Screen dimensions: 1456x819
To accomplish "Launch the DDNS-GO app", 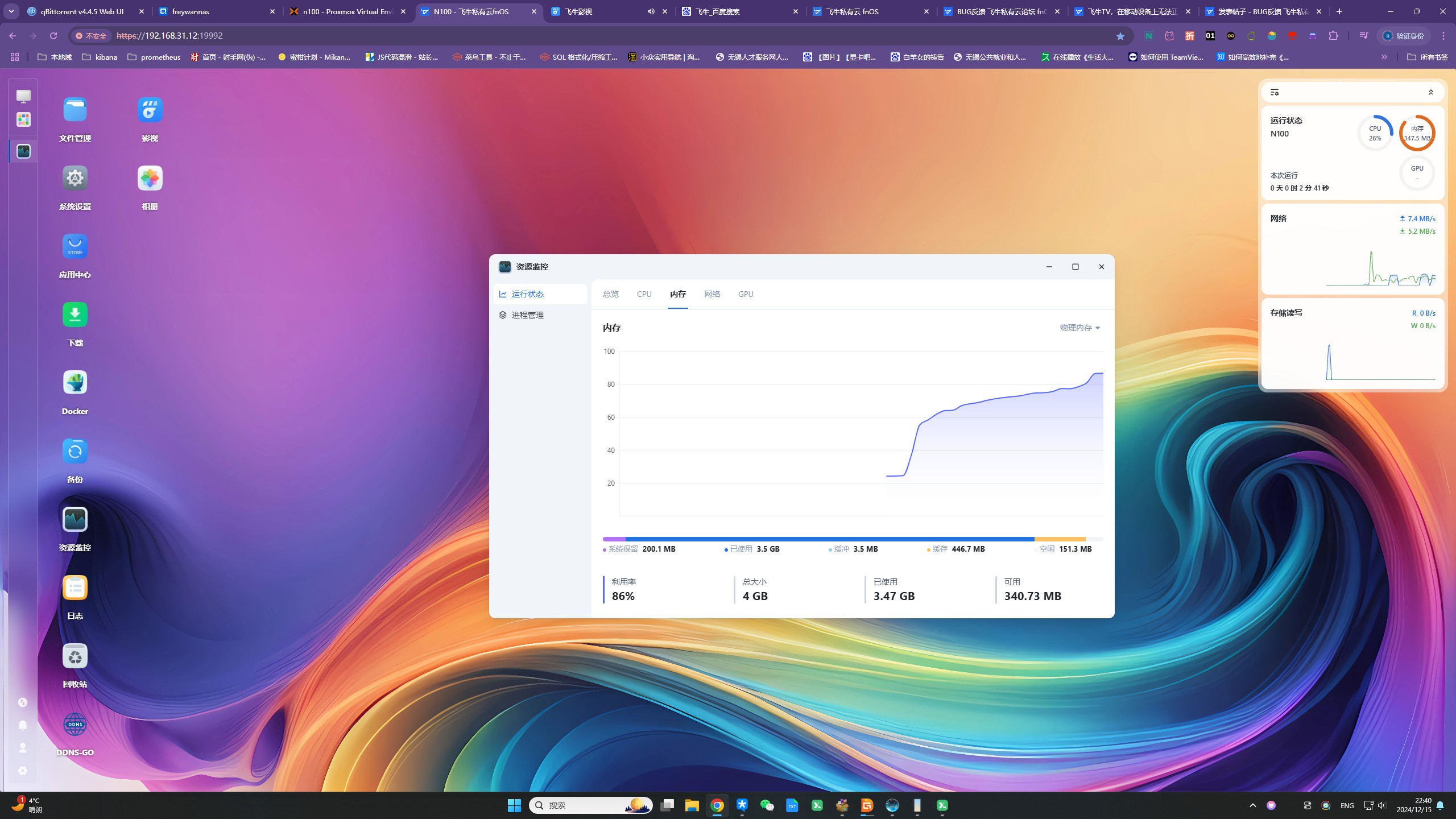I will 75,724.
